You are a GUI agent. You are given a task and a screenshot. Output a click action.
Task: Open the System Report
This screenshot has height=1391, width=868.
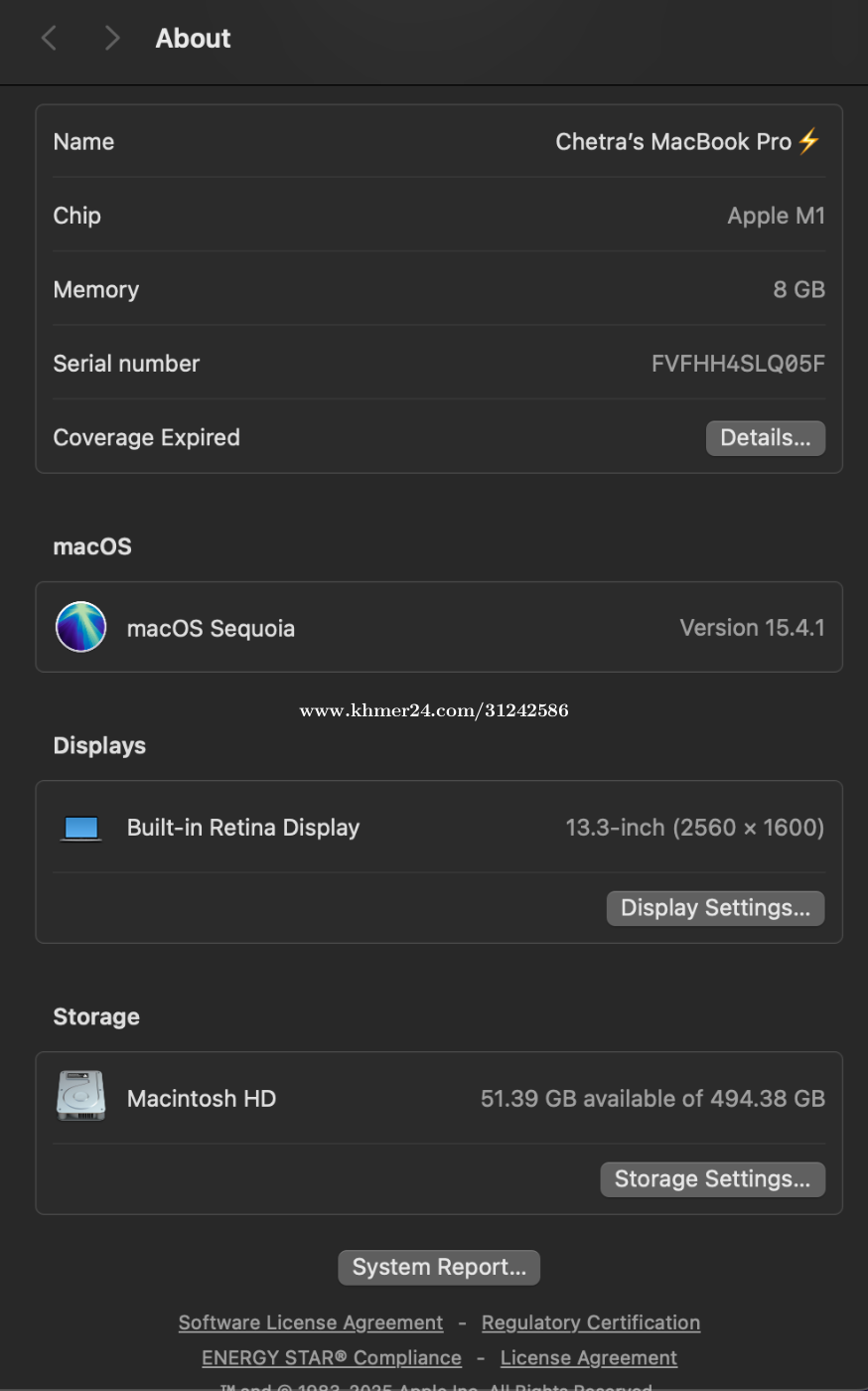439,1268
